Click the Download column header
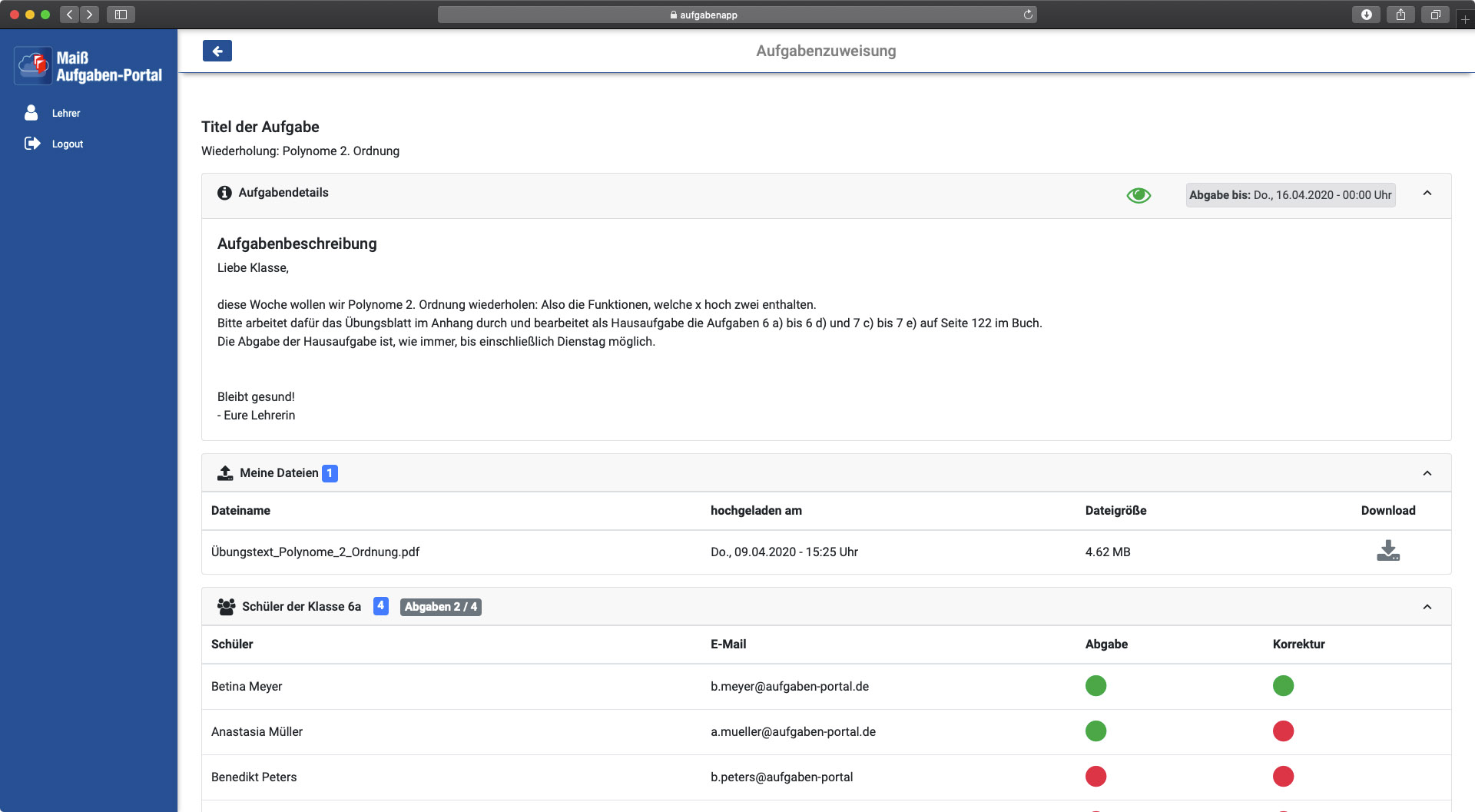The width and height of the screenshot is (1475, 812). click(1388, 510)
